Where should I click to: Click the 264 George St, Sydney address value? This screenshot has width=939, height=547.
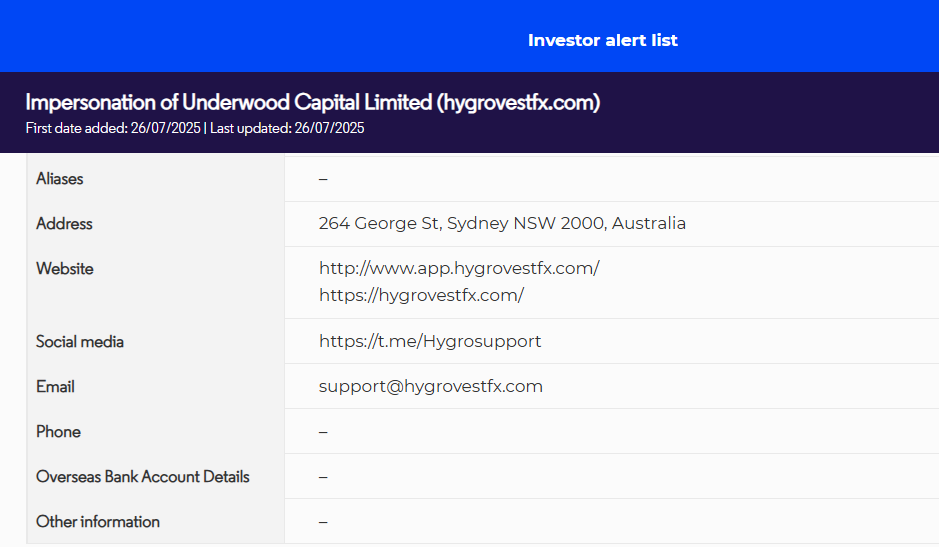click(502, 223)
